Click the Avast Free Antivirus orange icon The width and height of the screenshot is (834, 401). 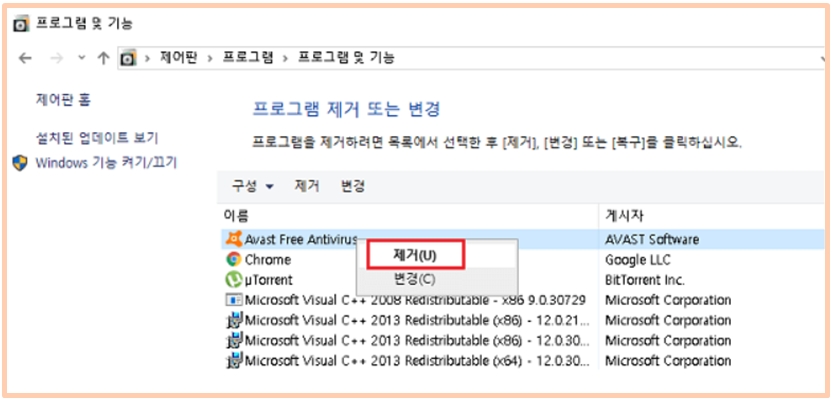pos(233,239)
